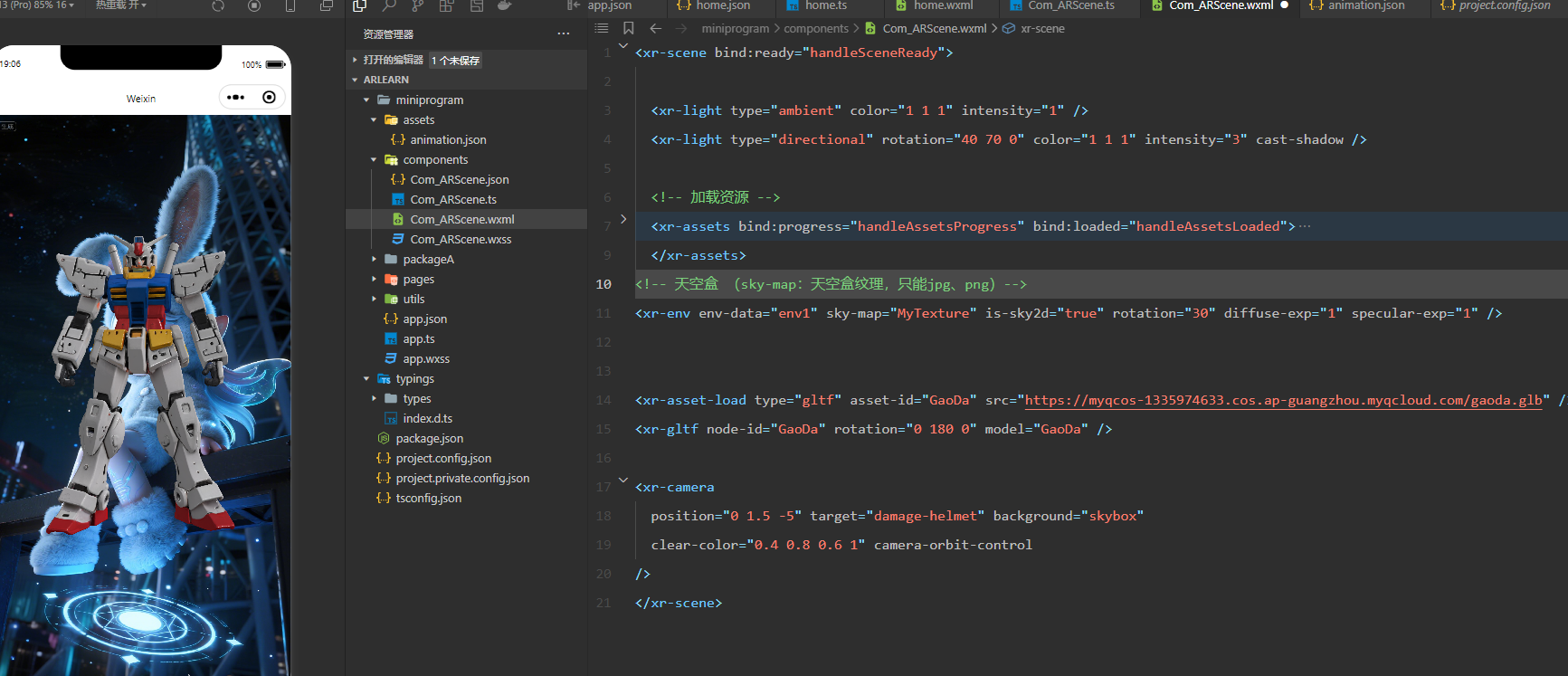
Task: Toggle the phone device icon in simulator toolbar
Action: point(290,5)
